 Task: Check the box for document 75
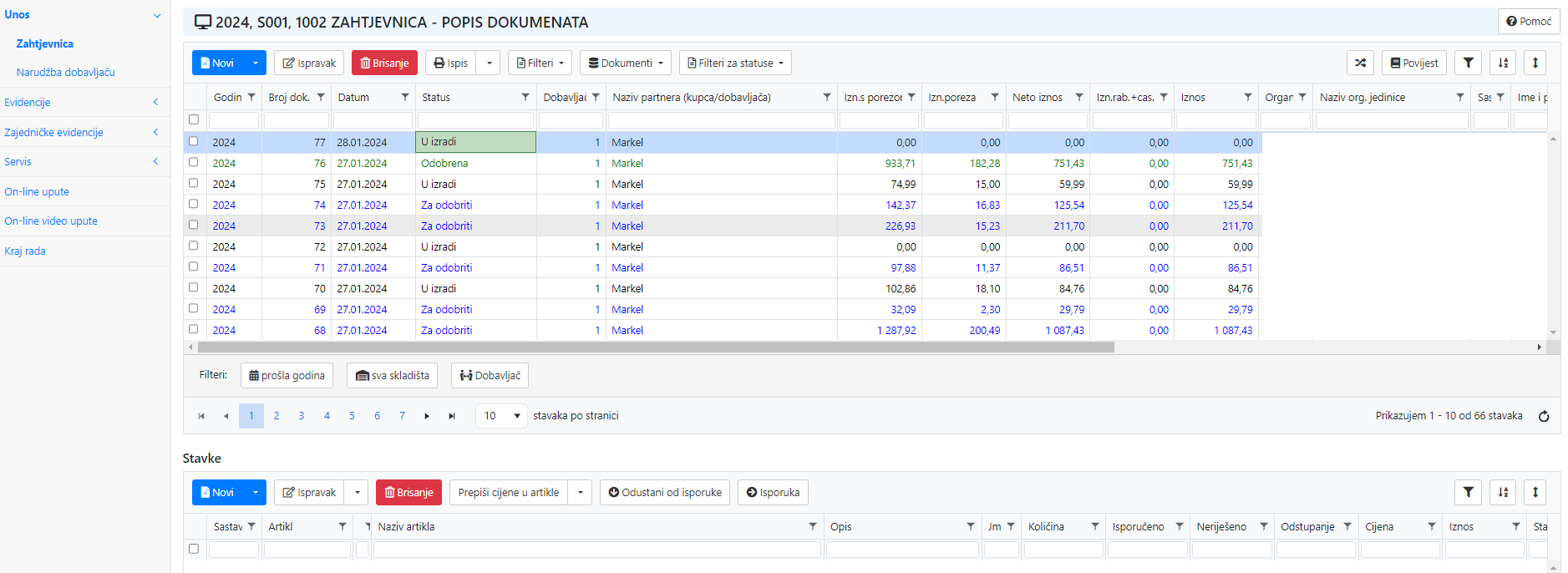[194, 183]
